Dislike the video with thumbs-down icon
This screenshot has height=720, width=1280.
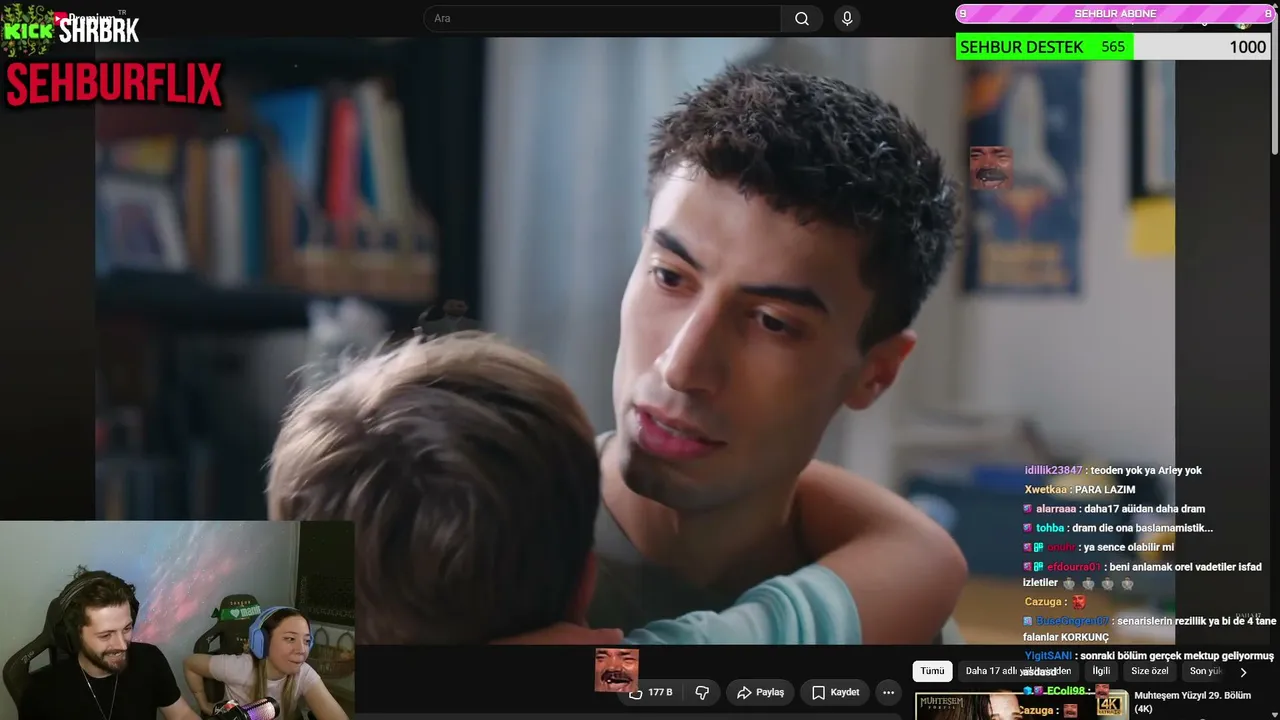(702, 692)
